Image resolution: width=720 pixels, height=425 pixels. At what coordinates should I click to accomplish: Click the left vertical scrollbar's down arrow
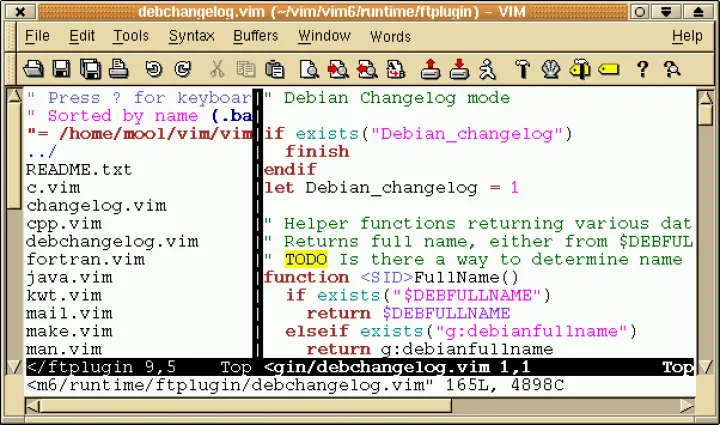click(x=13, y=368)
